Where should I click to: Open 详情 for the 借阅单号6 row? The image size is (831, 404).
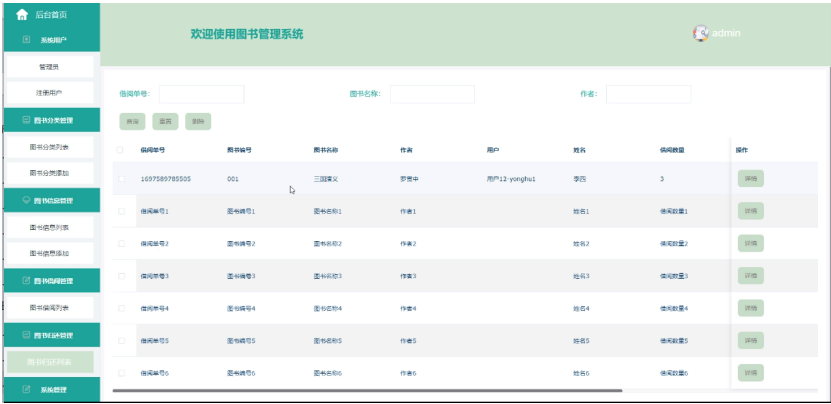750,373
